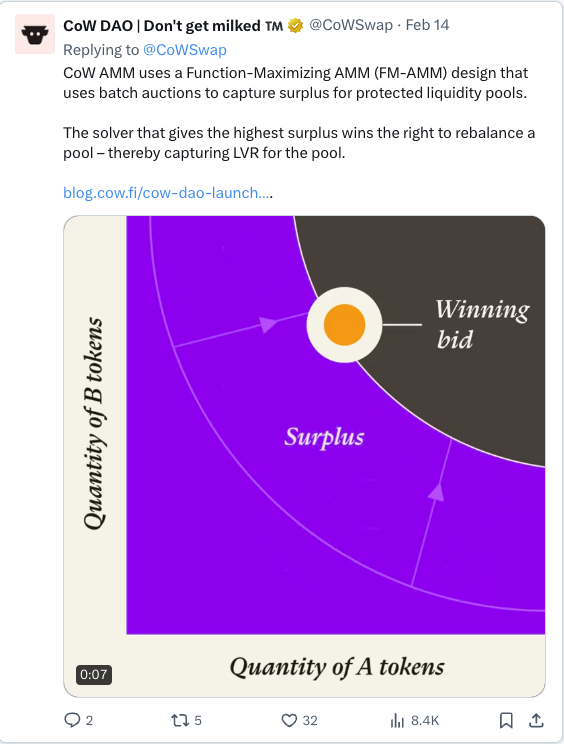564x744 pixels.
Task: Click the gold verified badge
Action: (x=296, y=25)
